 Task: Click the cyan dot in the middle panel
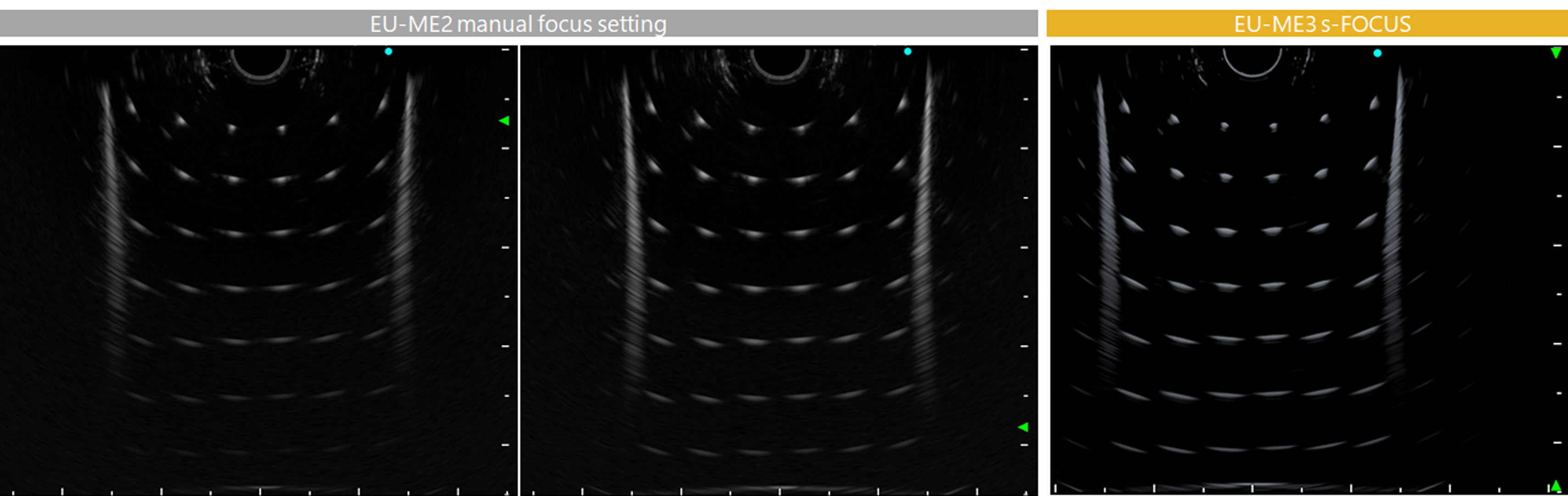[907, 52]
